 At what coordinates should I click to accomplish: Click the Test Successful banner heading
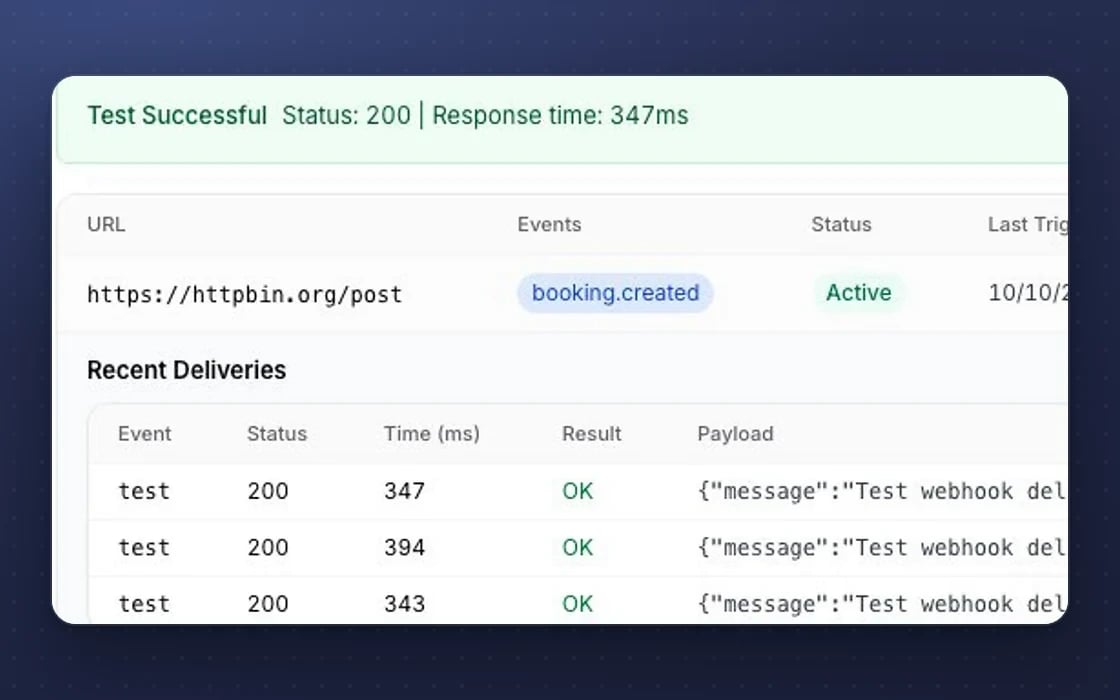(176, 115)
